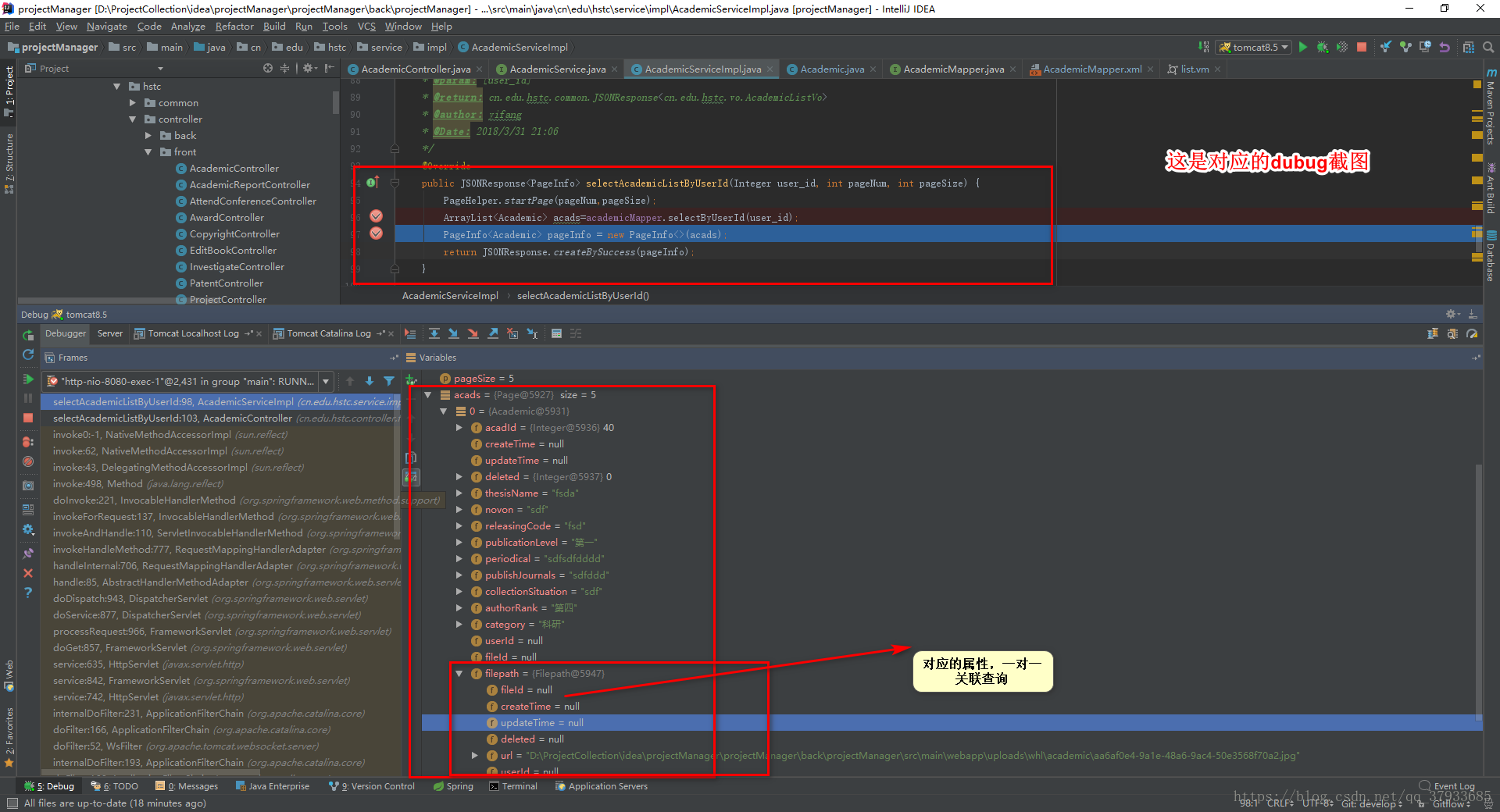This screenshot has height=812, width=1500.
Task: Toggle breakpoint on line 96 in gutter
Action: [x=376, y=216]
